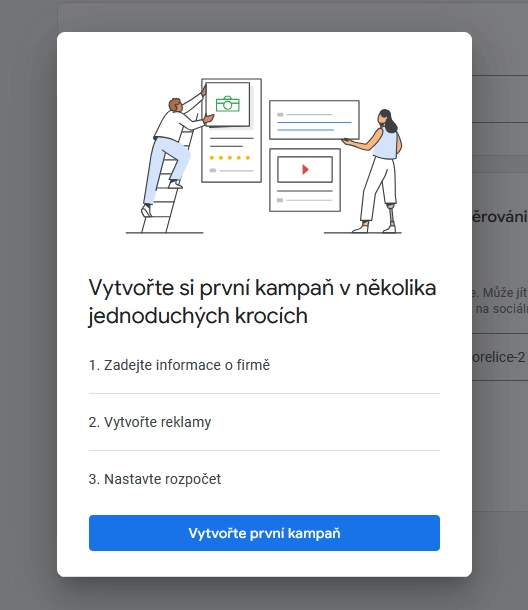
Task: Click the na sociál text in background
Action: (x=501, y=309)
